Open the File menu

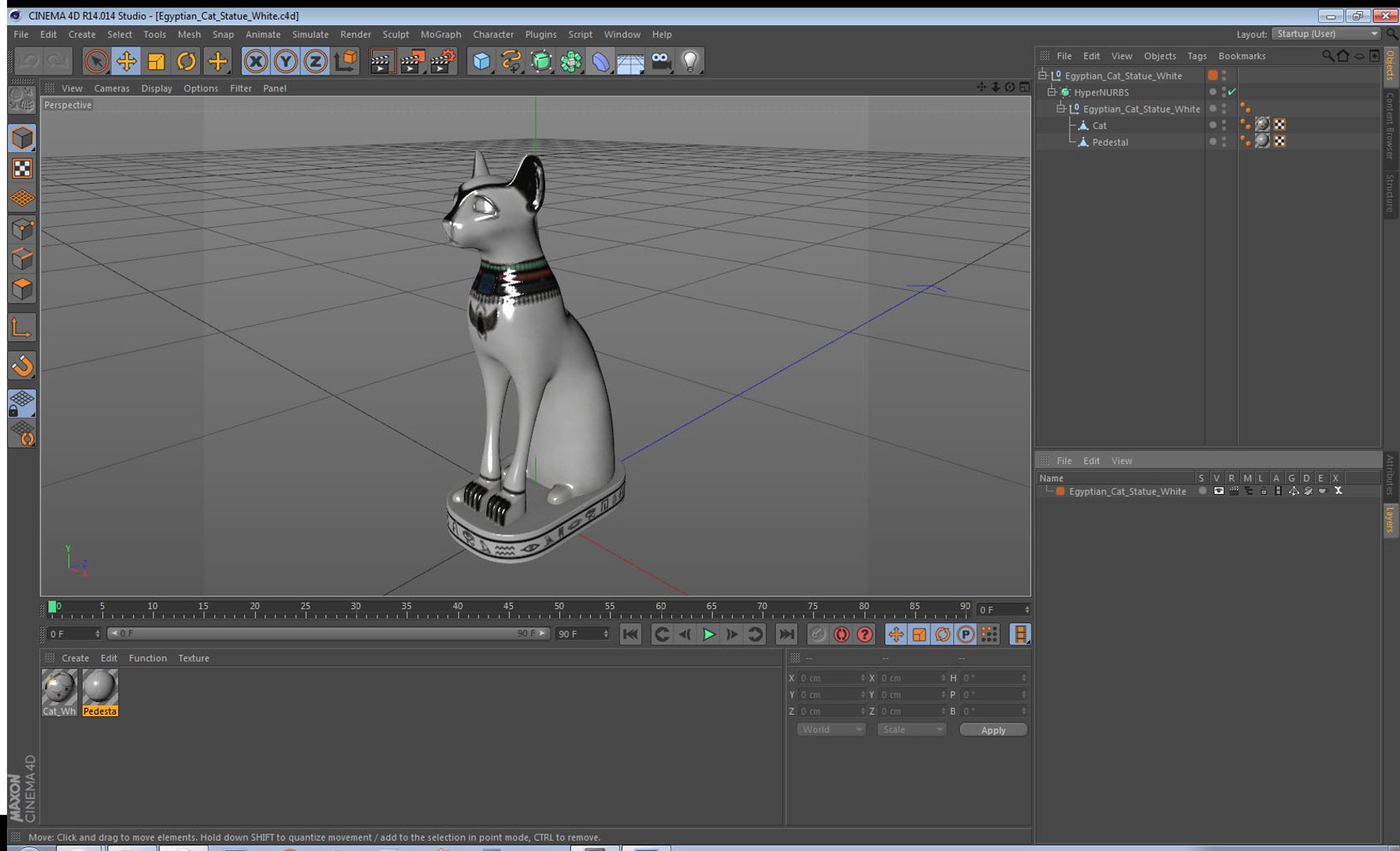point(21,35)
